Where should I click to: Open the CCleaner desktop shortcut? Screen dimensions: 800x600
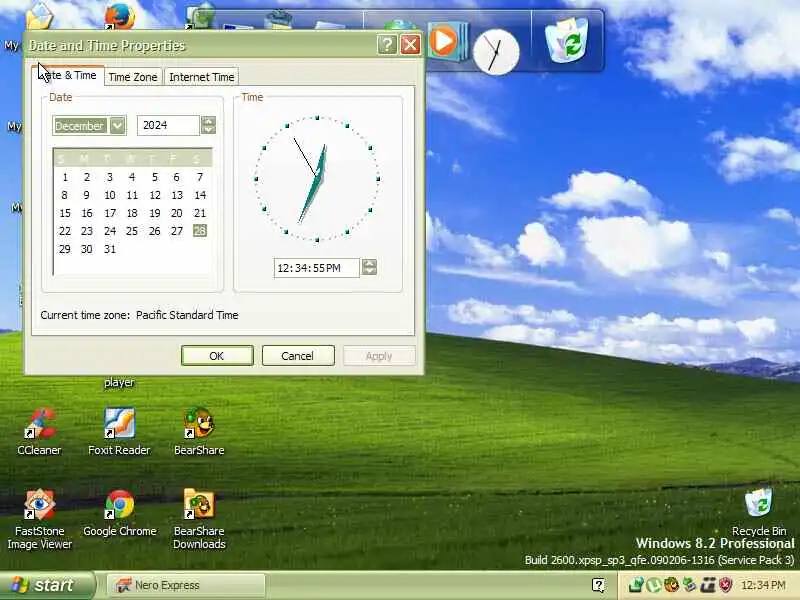coord(39,424)
